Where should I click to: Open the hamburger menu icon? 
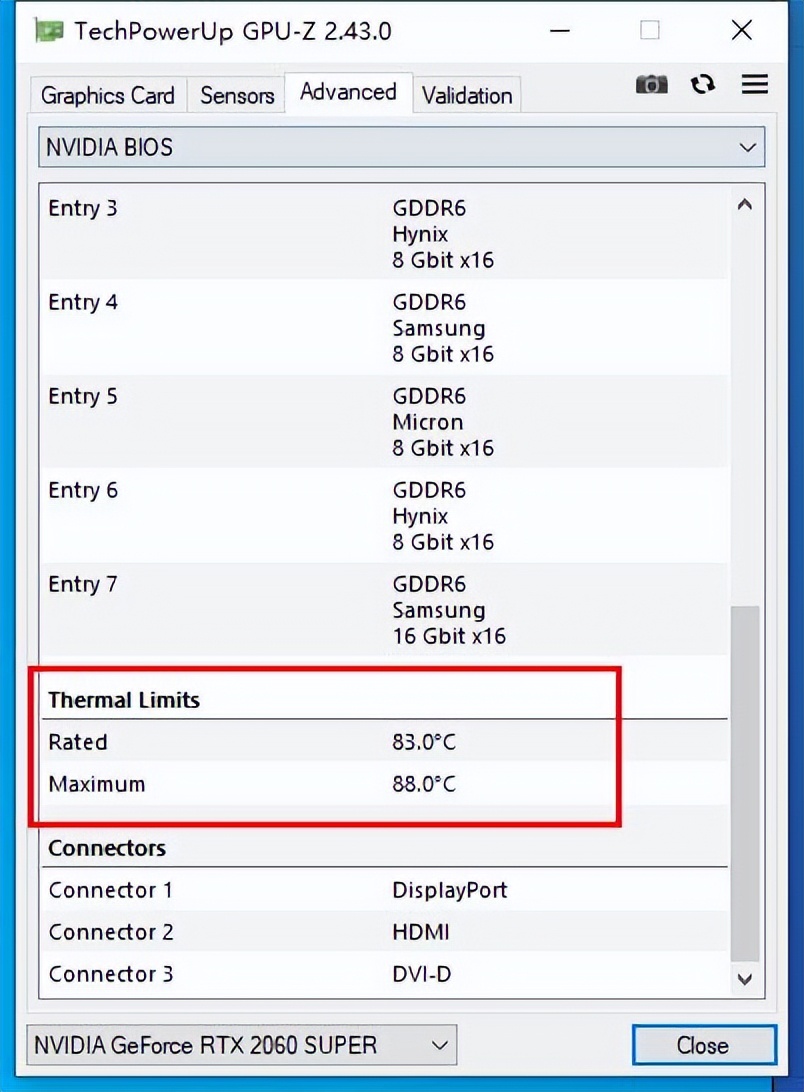tap(755, 84)
